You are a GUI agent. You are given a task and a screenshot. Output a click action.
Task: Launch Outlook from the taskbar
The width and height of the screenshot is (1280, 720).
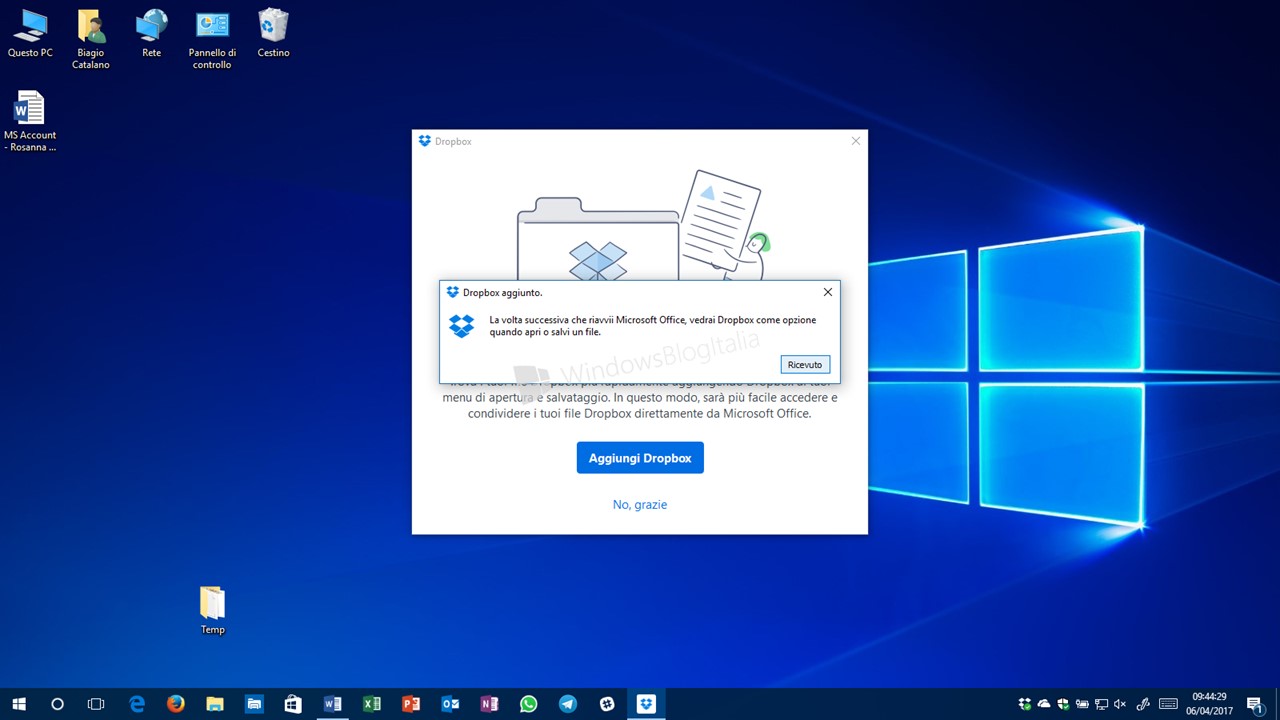[450, 704]
